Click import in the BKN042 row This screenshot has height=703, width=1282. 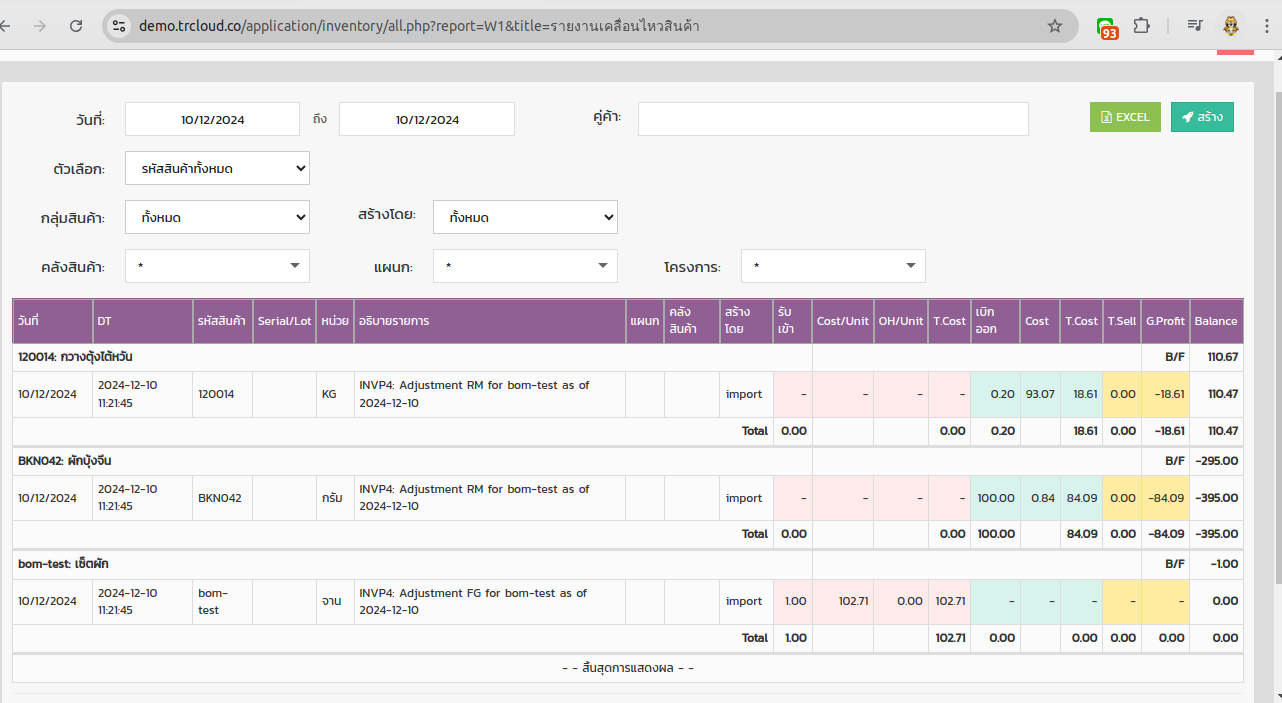tap(744, 498)
